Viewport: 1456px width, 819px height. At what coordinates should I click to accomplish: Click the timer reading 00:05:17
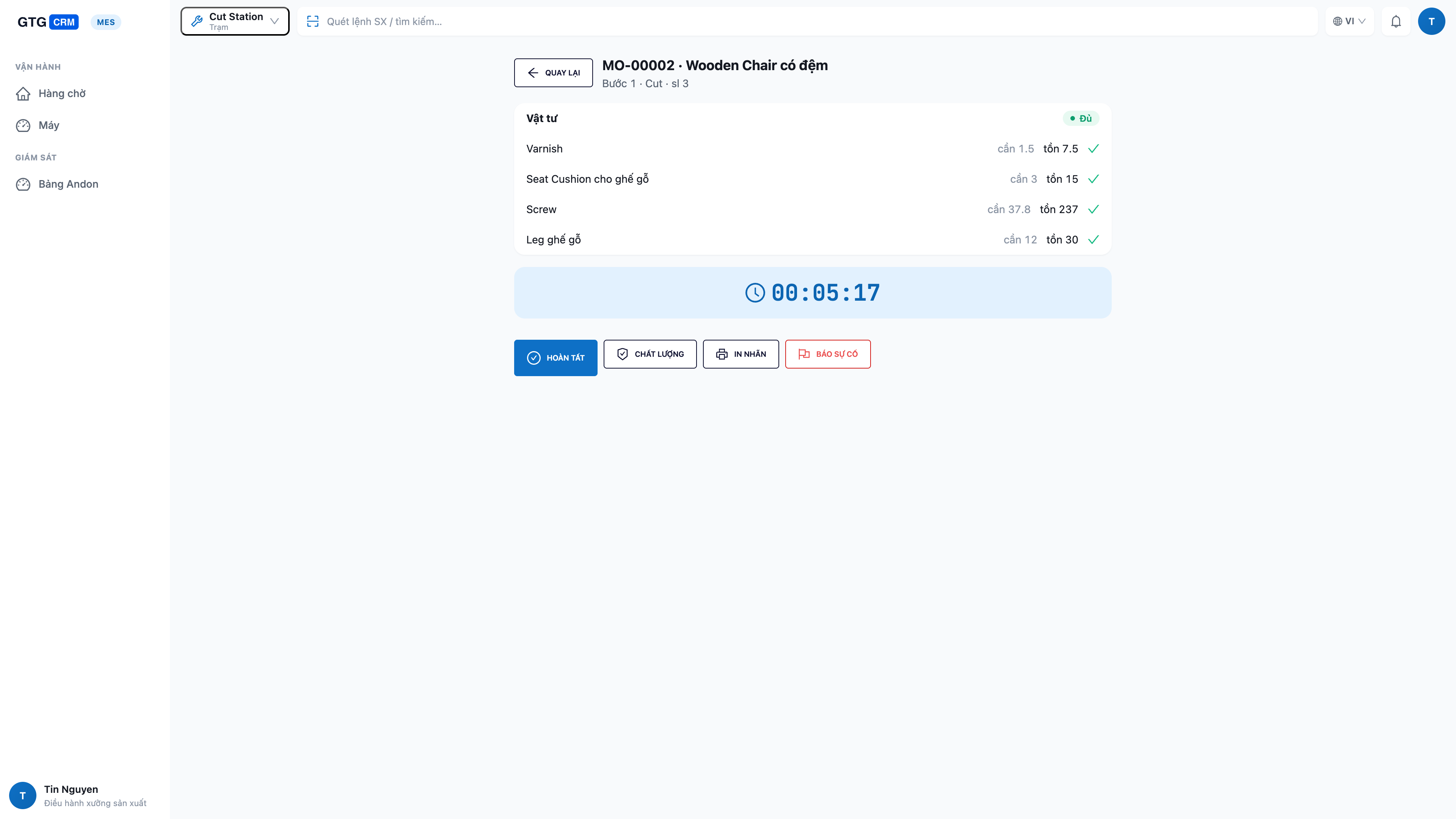[x=825, y=293]
